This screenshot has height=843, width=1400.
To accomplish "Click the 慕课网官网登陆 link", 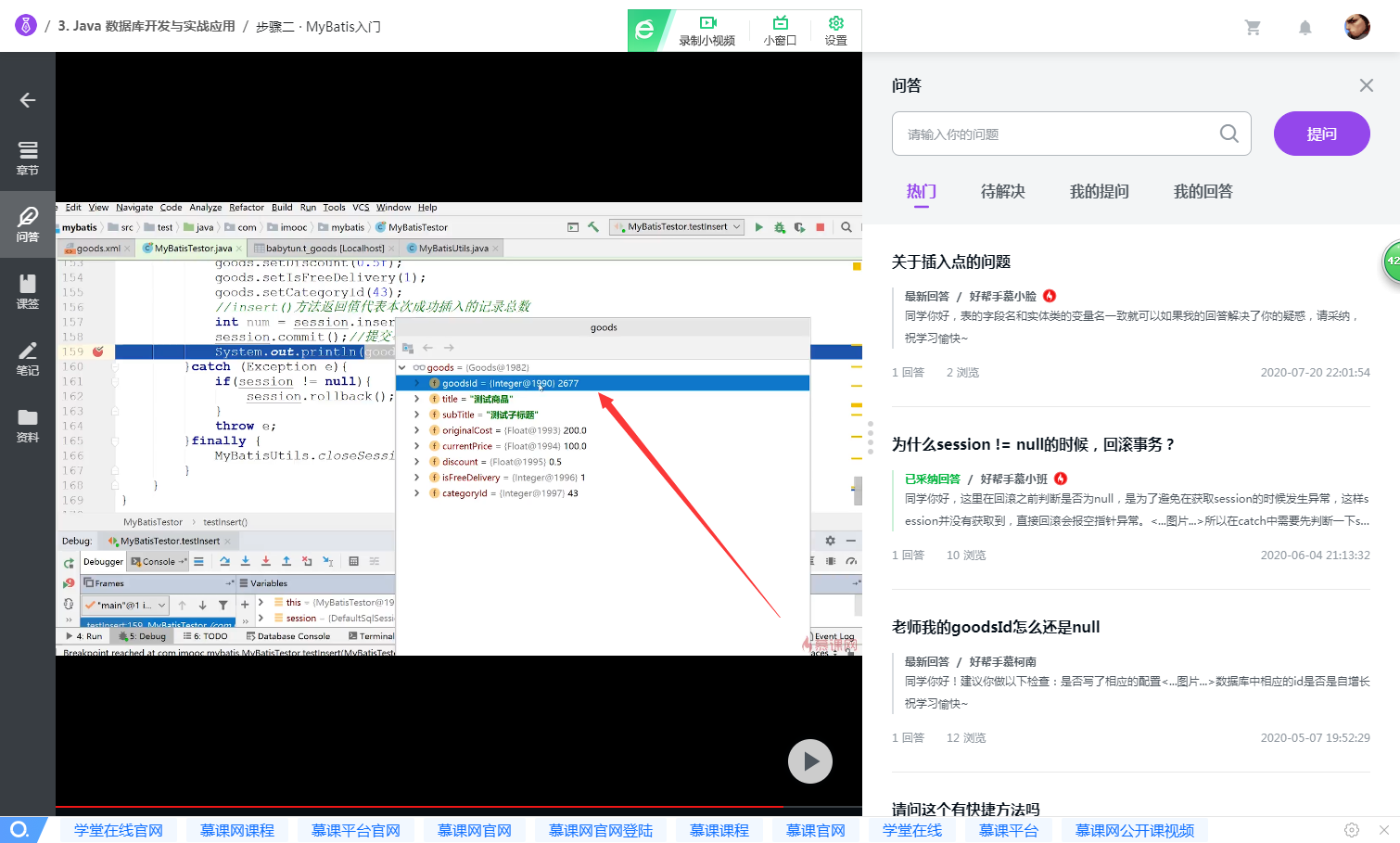I will (601, 830).
